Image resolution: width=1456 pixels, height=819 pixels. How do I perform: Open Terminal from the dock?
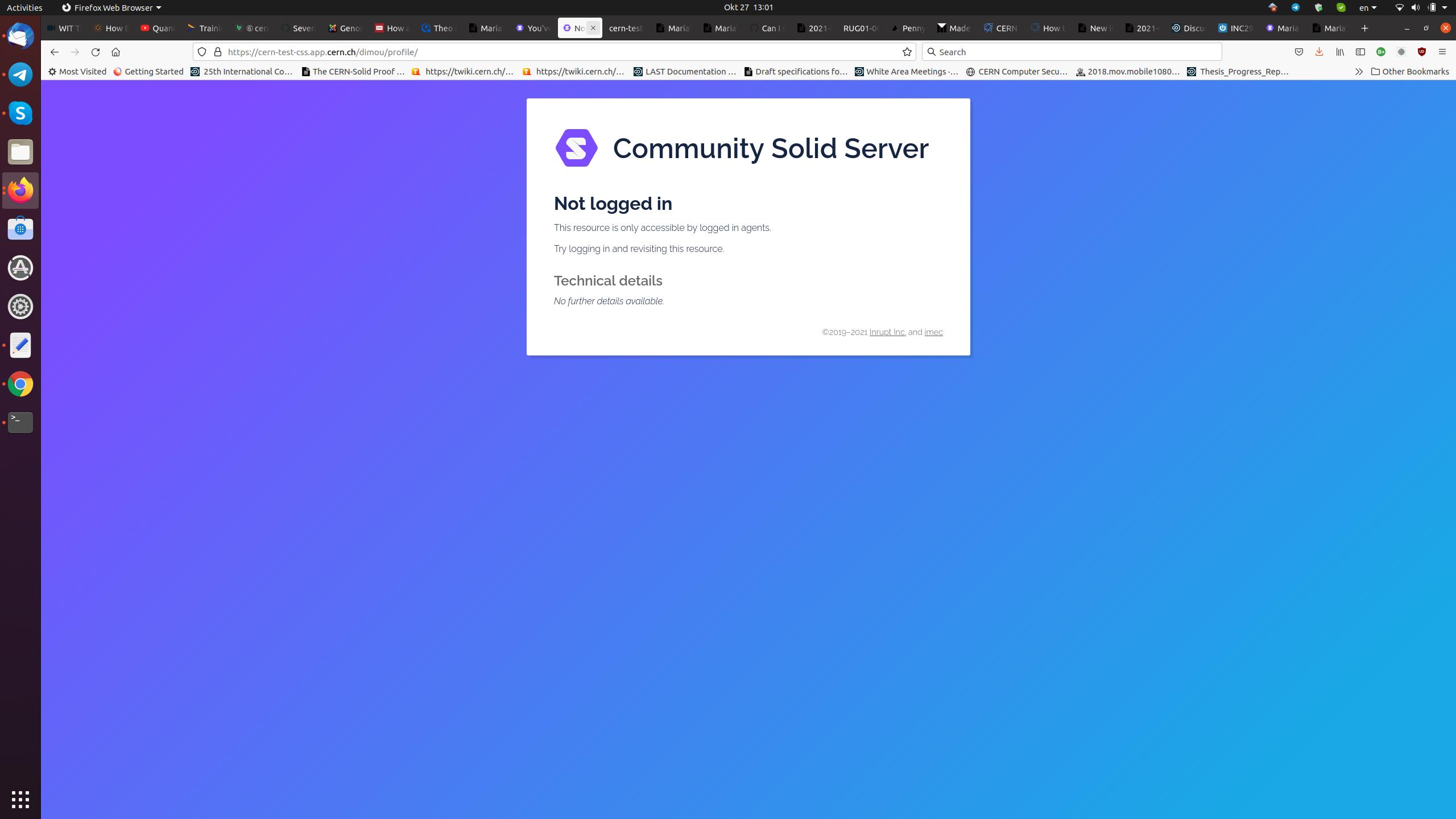[20, 423]
